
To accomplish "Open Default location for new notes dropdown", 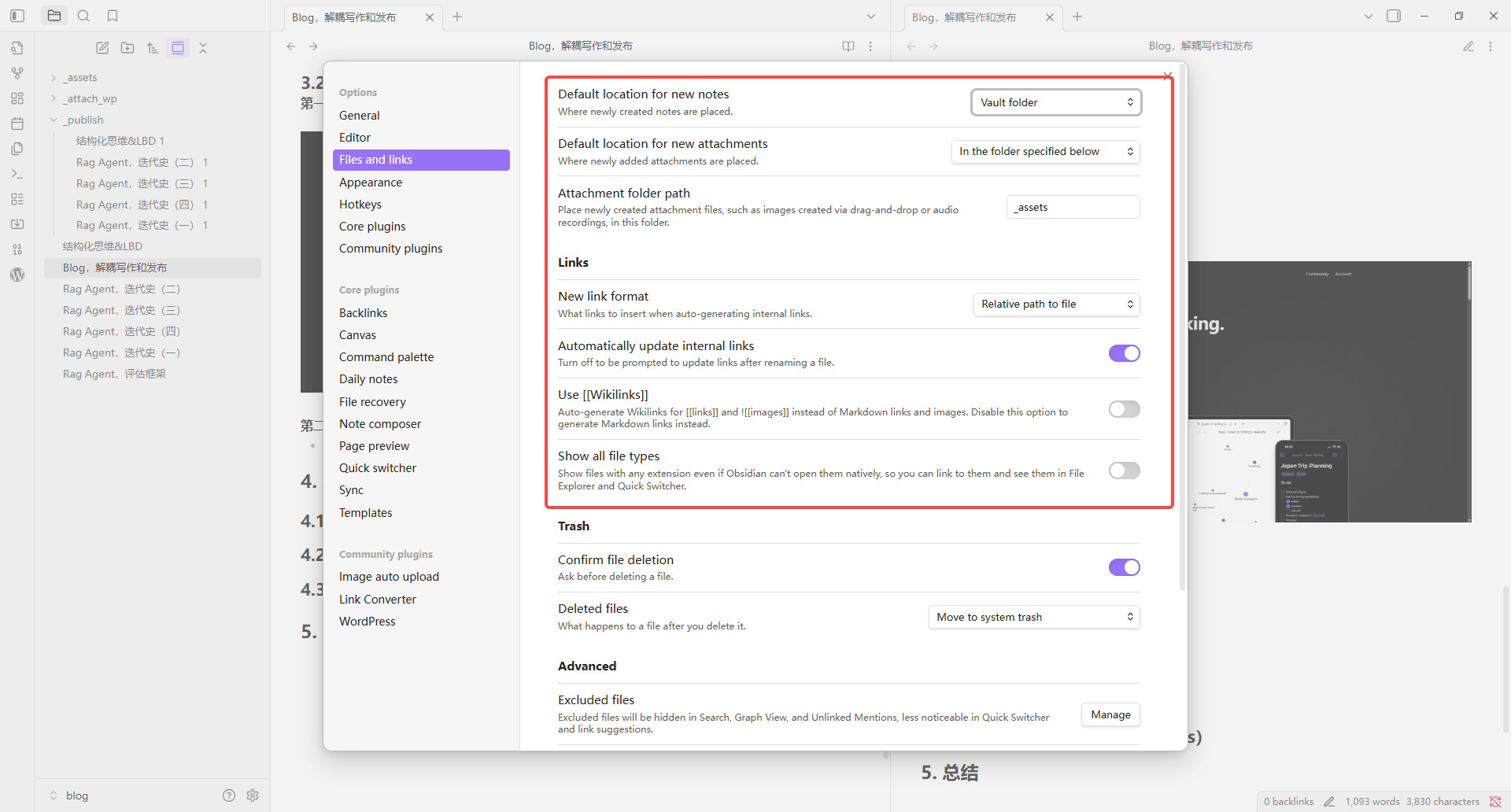I will [1055, 102].
